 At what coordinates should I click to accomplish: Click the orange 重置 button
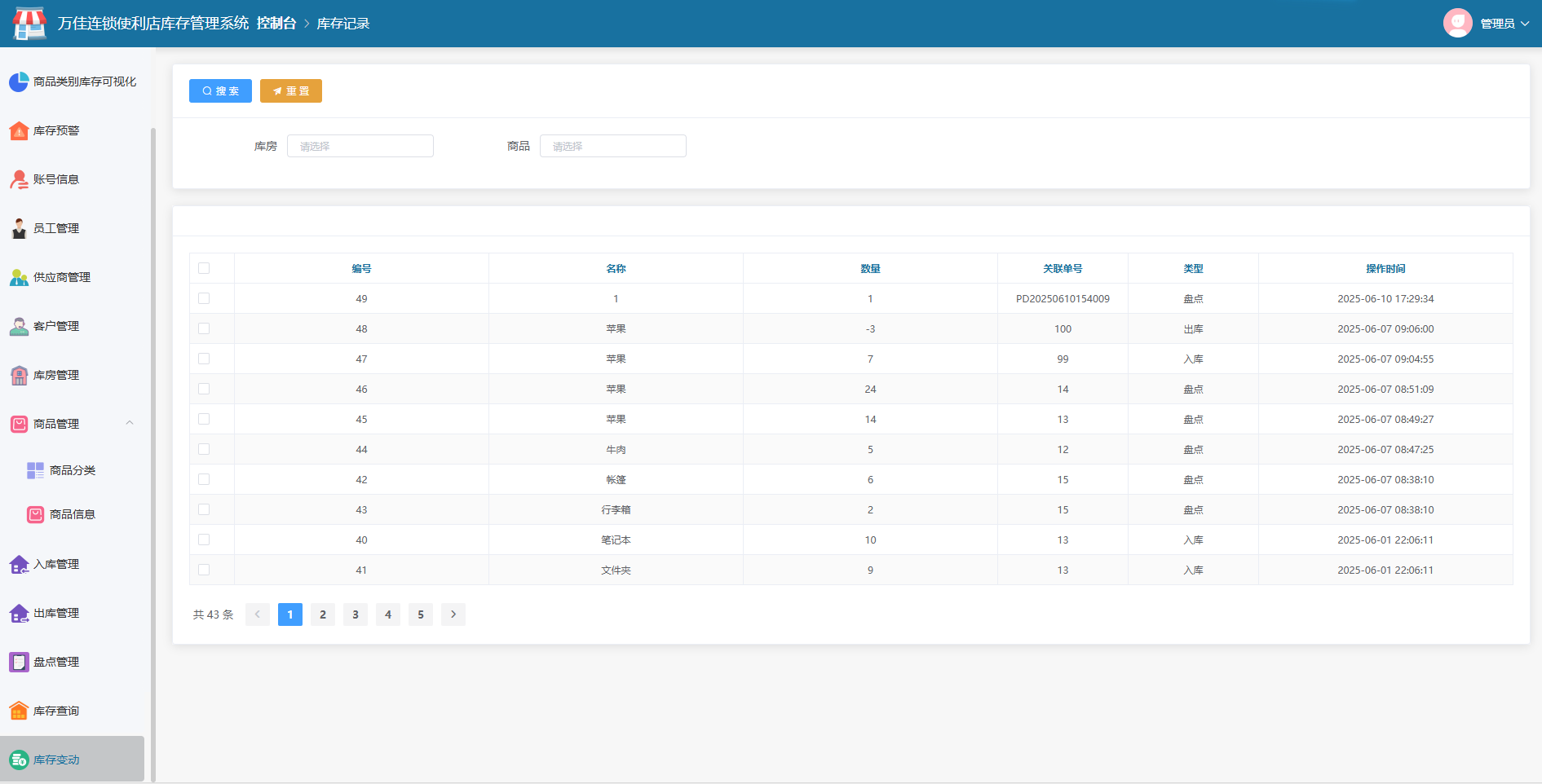pos(291,91)
